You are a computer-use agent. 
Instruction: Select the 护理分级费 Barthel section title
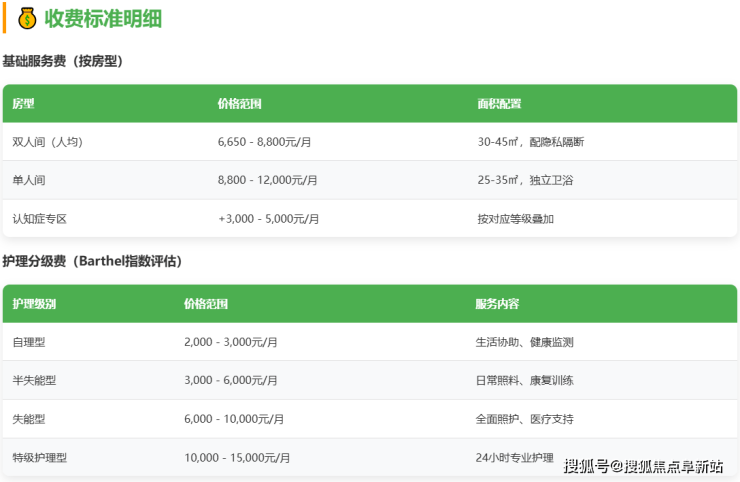click(92, 261)
